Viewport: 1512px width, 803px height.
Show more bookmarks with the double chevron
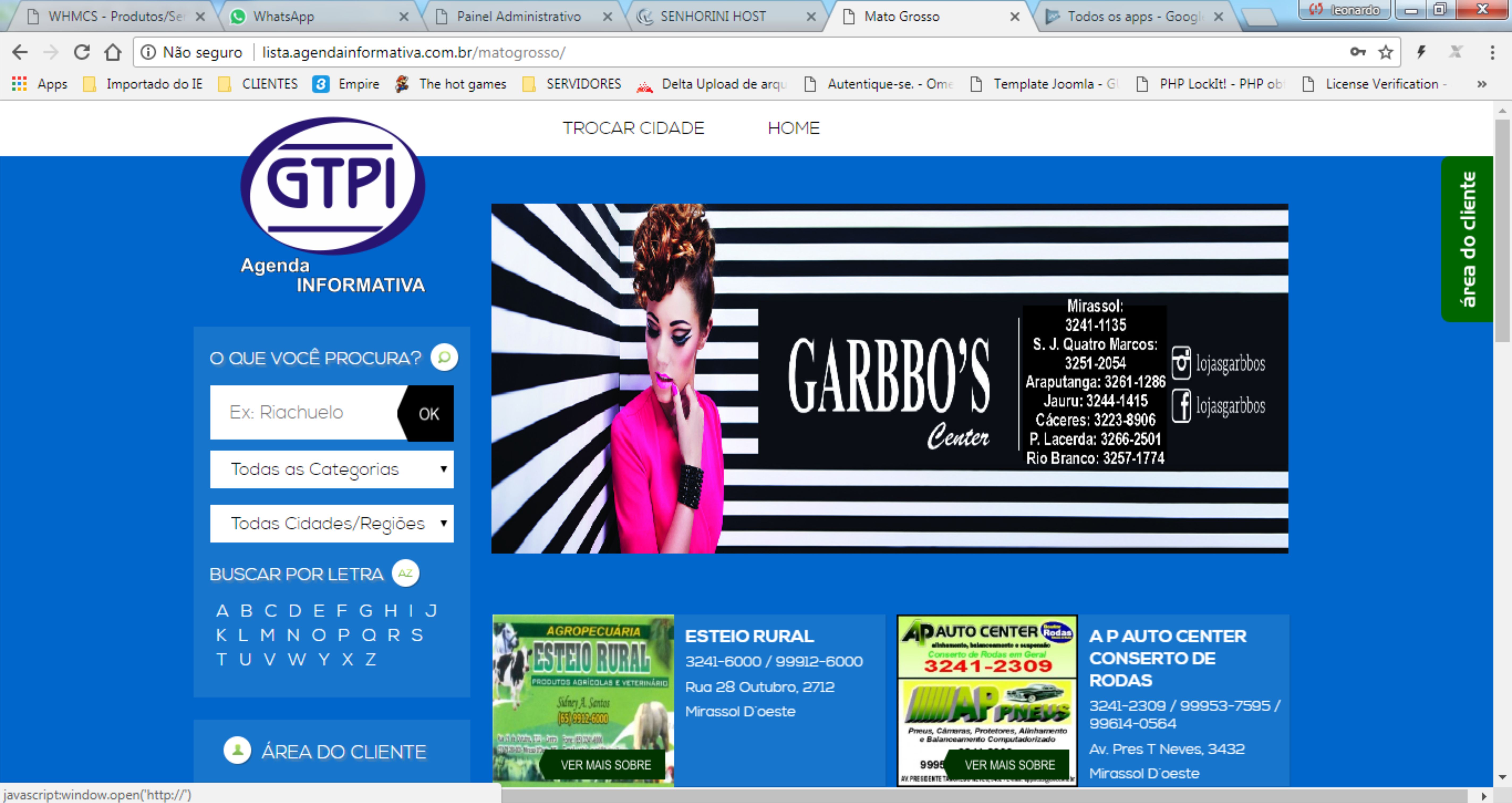point(1481,84)
